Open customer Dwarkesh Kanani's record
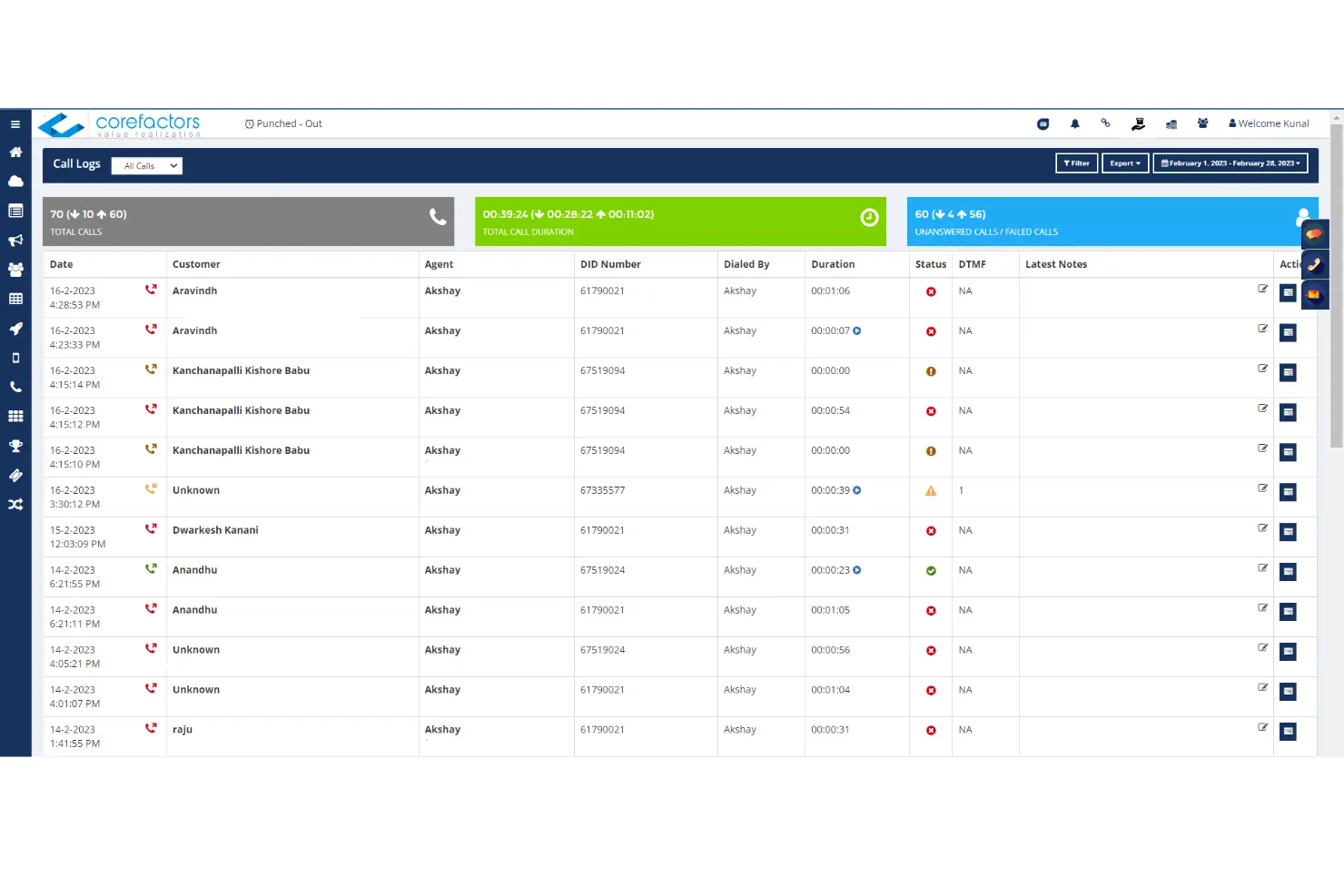The width and height of the screenshot is (1344, 896). [215, 531]
